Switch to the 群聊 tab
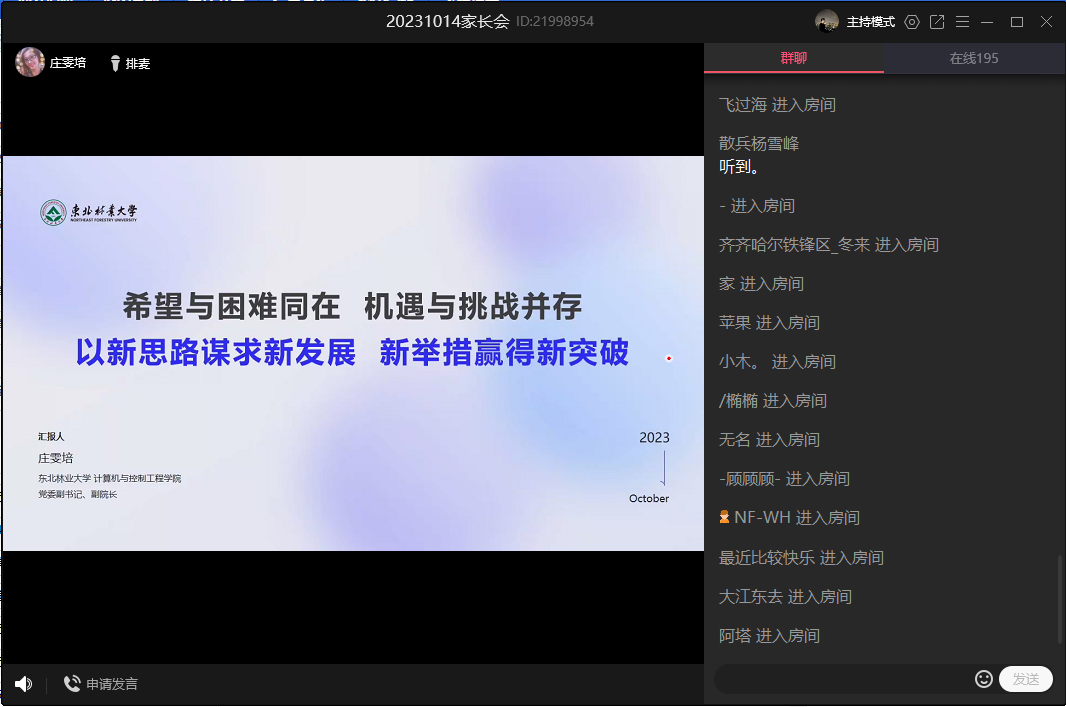This screenshot has height=707, width=1066. (794, 58)
